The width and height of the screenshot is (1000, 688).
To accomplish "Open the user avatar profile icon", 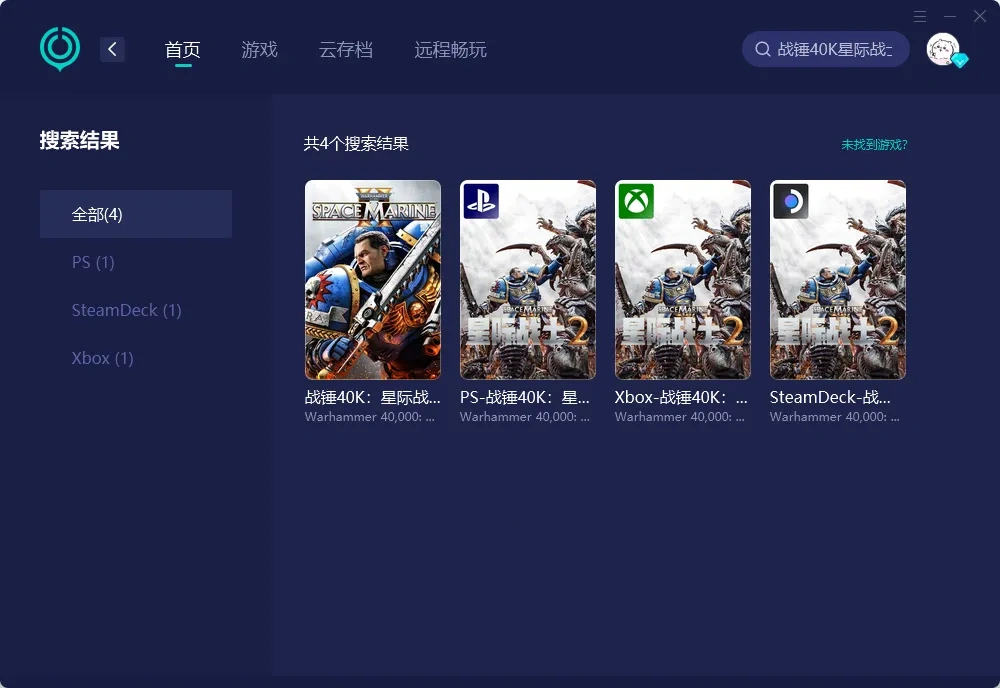I will click(x=941, y=48).
